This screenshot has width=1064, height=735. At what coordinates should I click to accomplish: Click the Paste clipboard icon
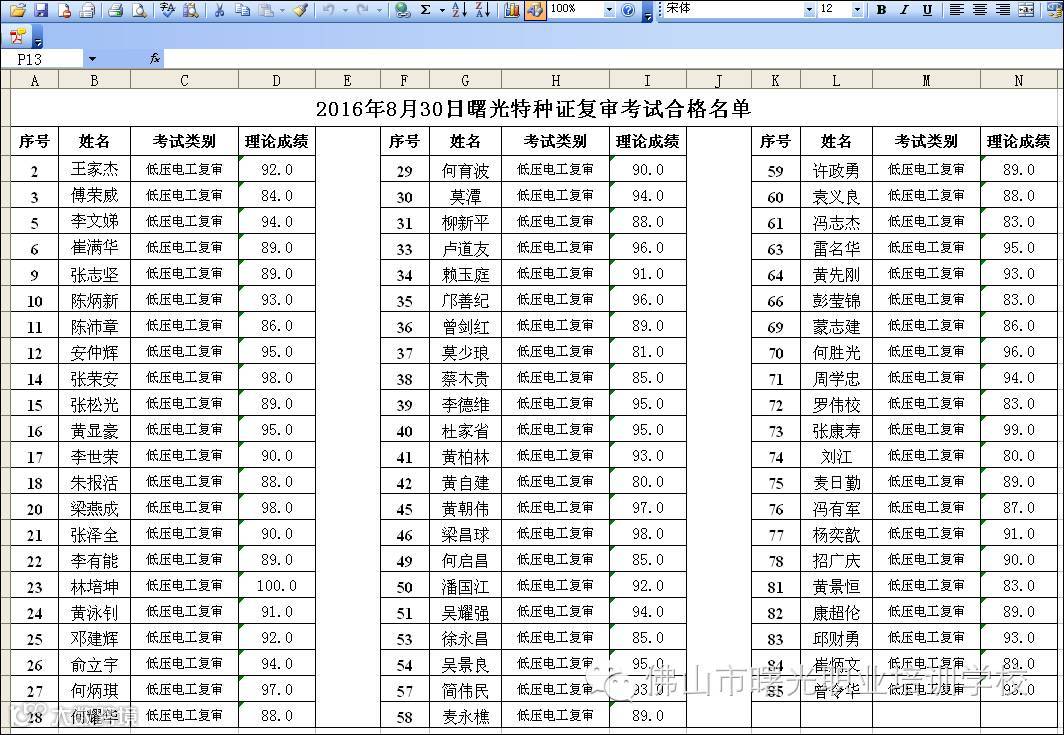pyautogui.click(x=266, y=10)
